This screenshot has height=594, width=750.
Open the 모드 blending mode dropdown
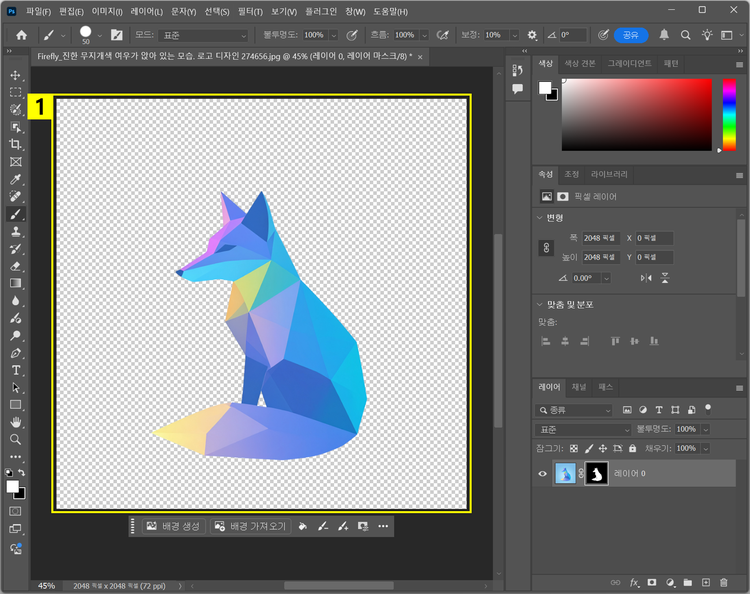203,35
